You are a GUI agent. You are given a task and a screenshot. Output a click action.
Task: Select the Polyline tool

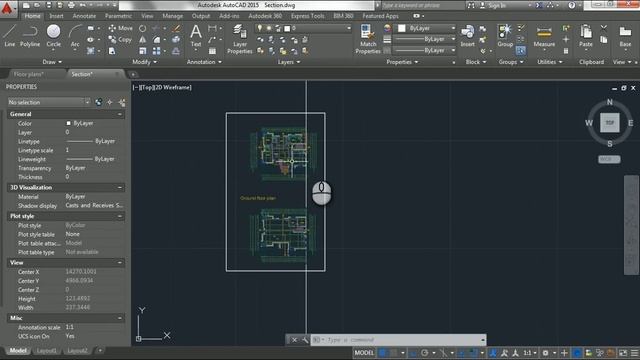[x=30, y=36]
